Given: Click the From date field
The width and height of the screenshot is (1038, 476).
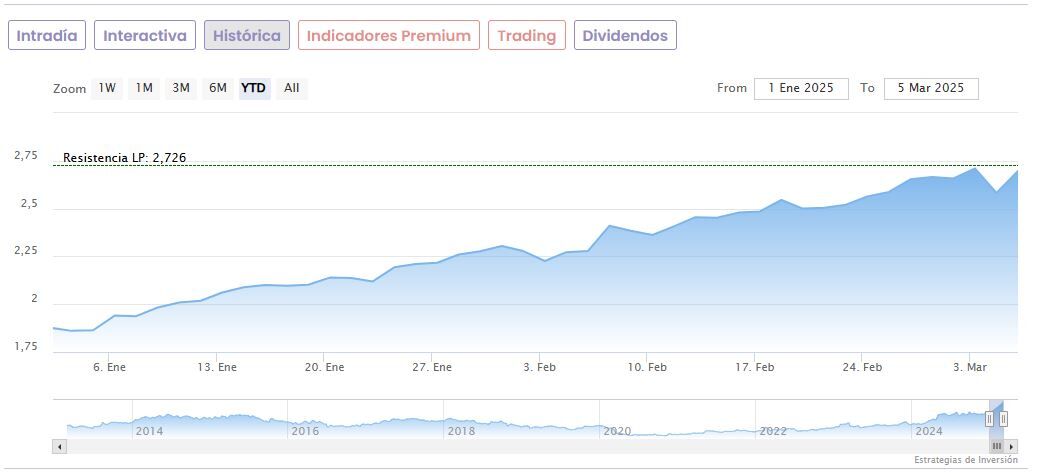Looking at the screenshot, I should (801, 88).
